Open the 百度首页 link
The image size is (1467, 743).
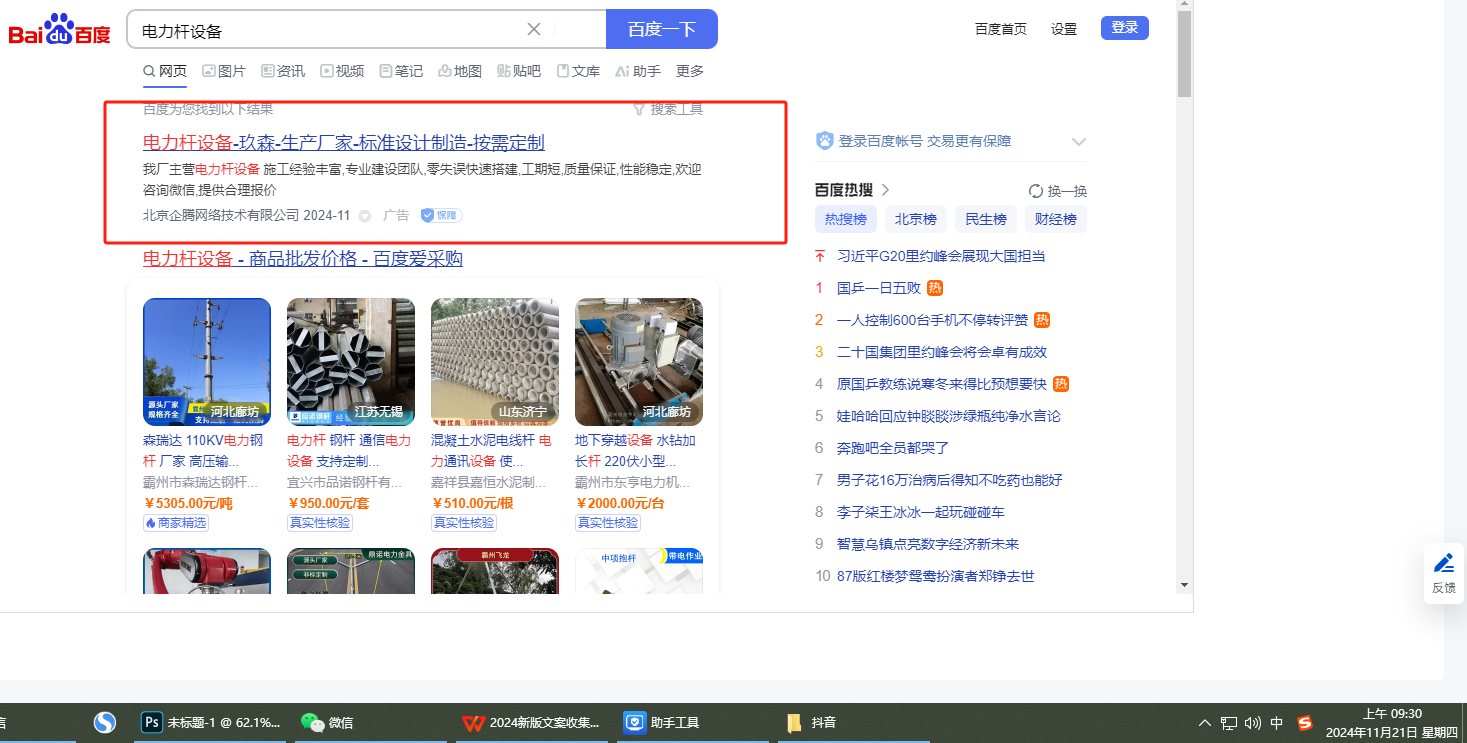[1001, 29]
